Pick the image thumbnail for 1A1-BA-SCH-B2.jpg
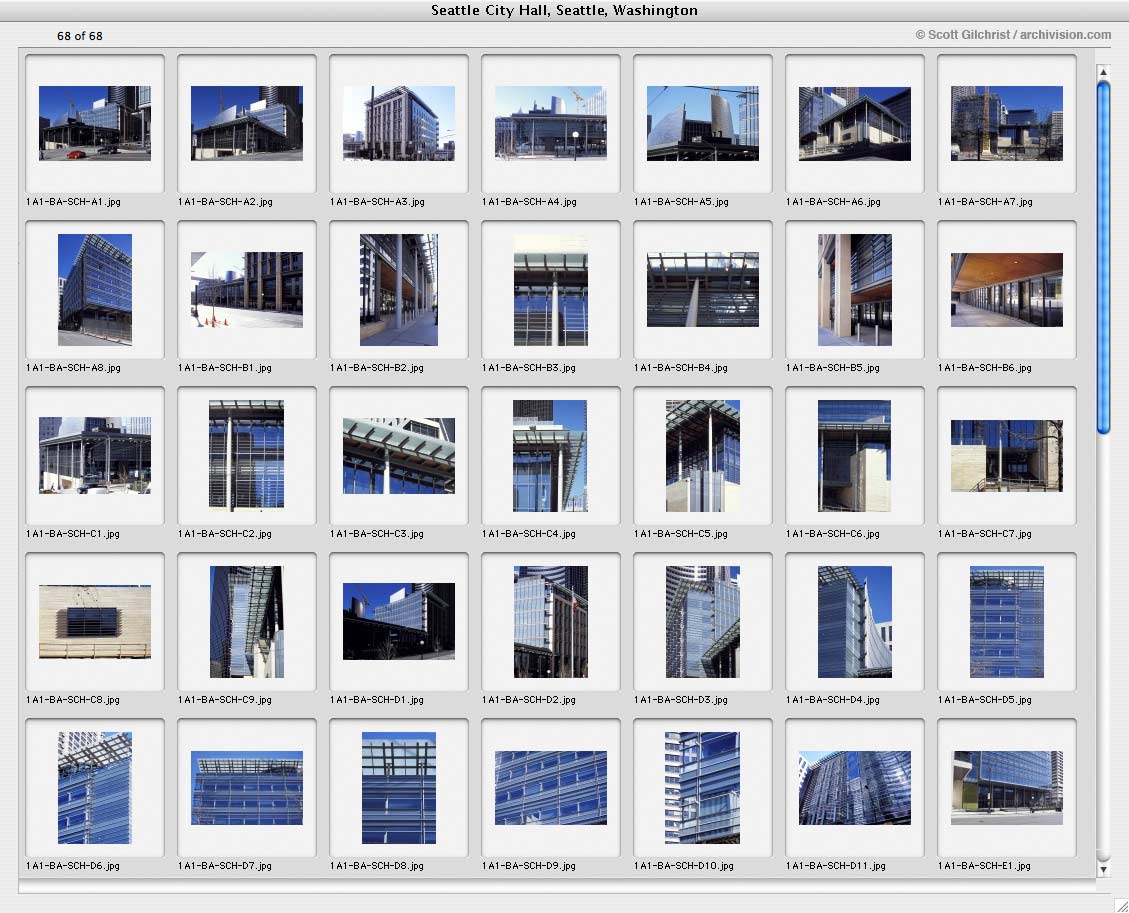The height and width of the screenshot is (913, 1129). coord(399,289)
